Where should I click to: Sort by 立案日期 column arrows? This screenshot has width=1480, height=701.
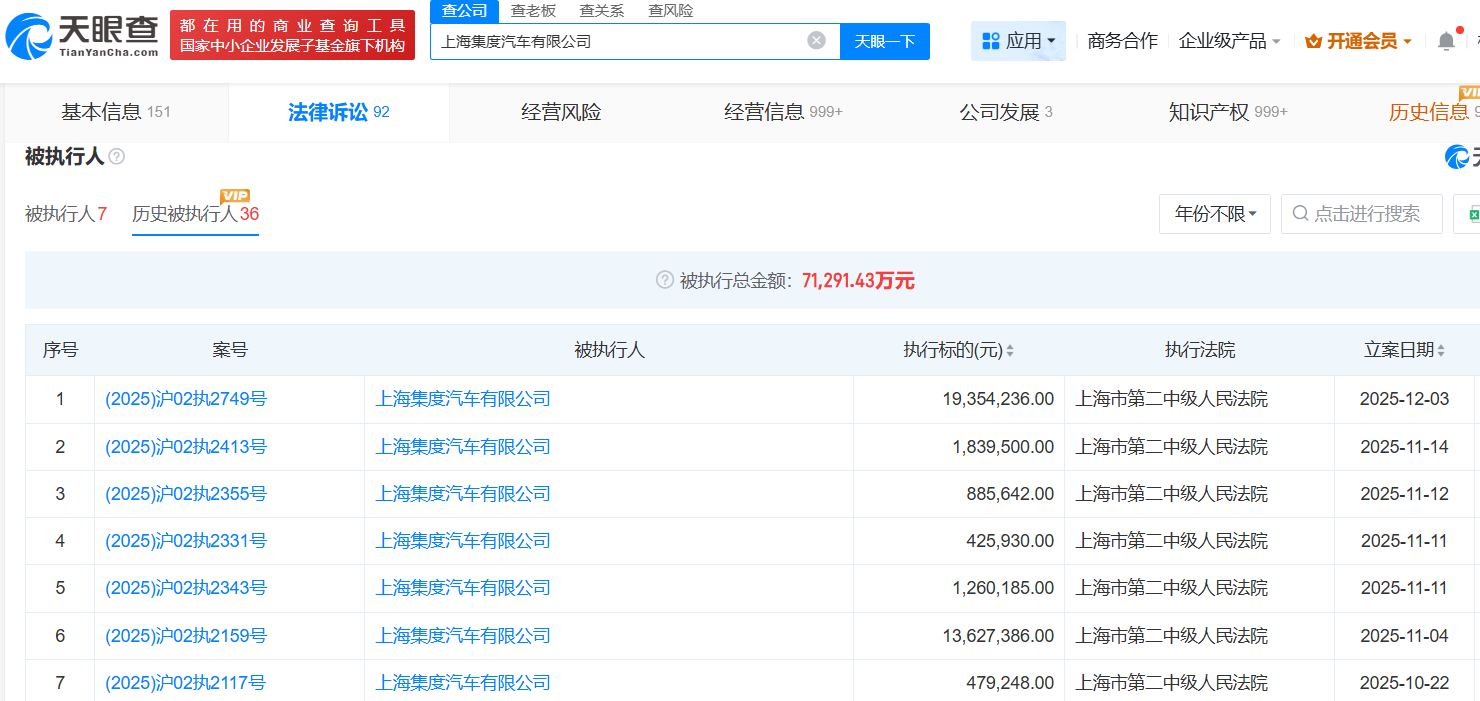tap(1441, 351)
